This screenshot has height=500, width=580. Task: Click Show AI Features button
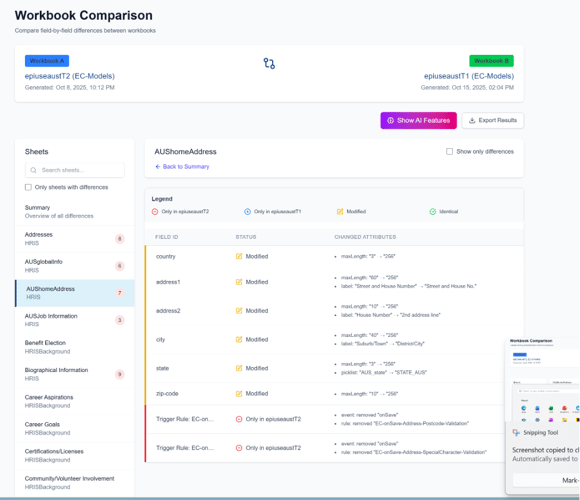(x=418, y=120)
